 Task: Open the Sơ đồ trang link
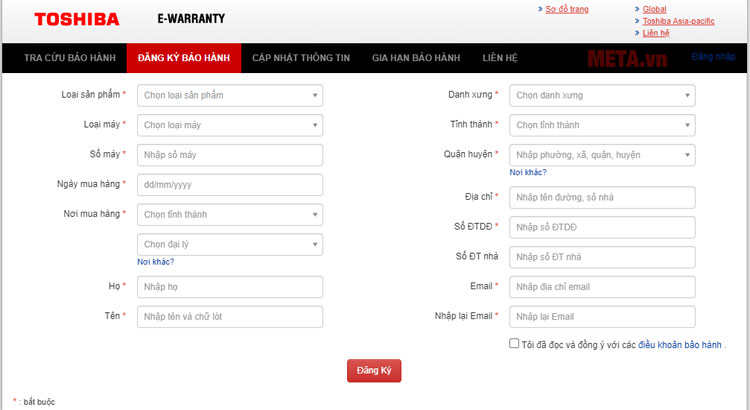(567, 9)
